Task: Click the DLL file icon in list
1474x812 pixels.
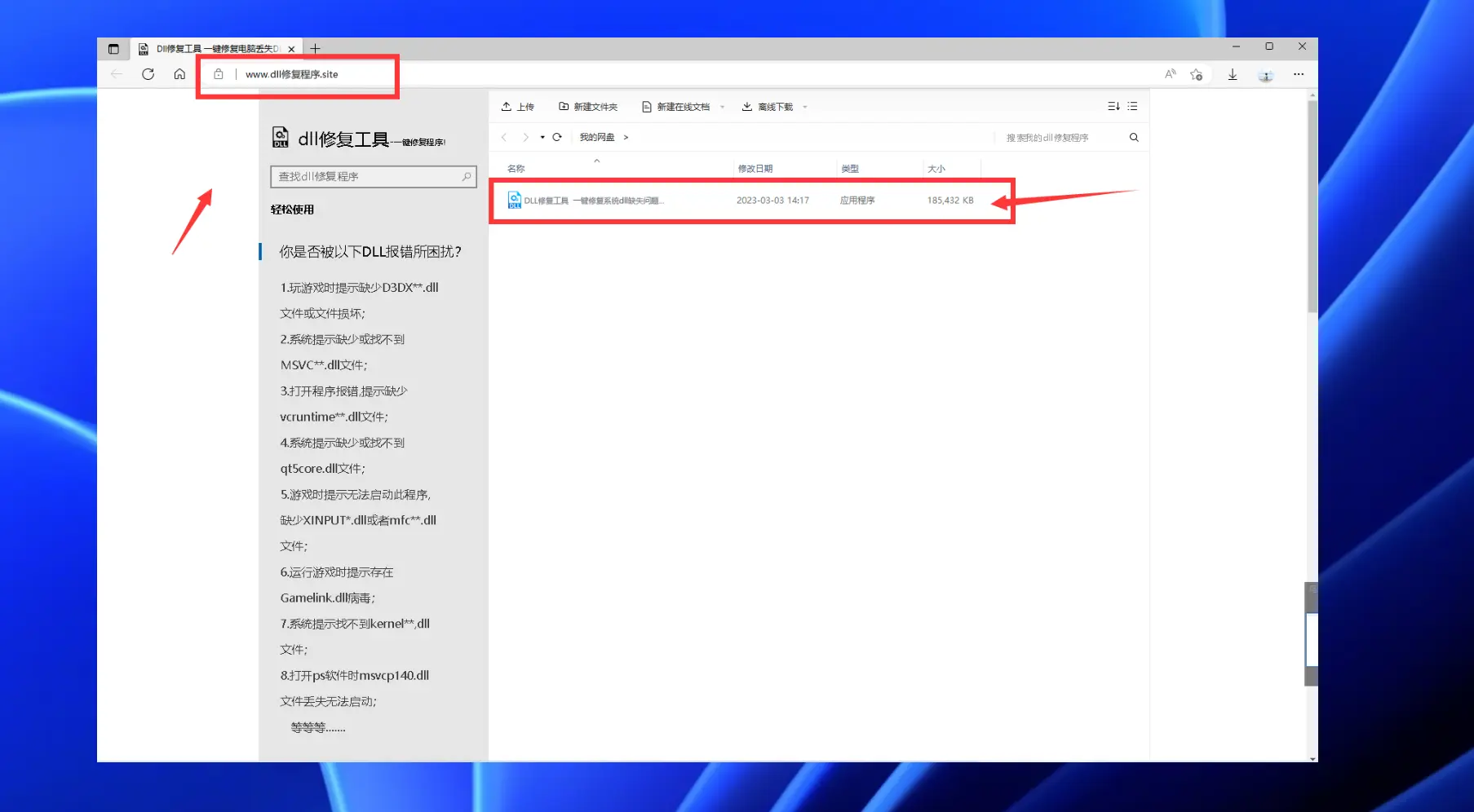Action: click(515, 200)
